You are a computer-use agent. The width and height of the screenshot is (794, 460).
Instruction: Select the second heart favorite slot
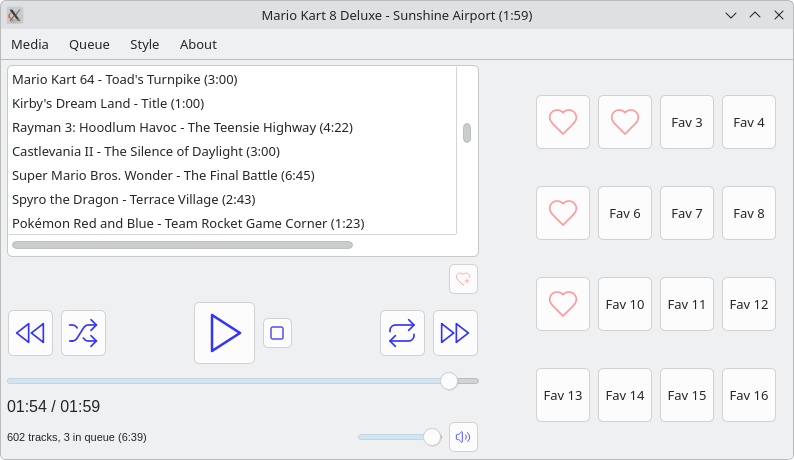click(x=625, y=123)
